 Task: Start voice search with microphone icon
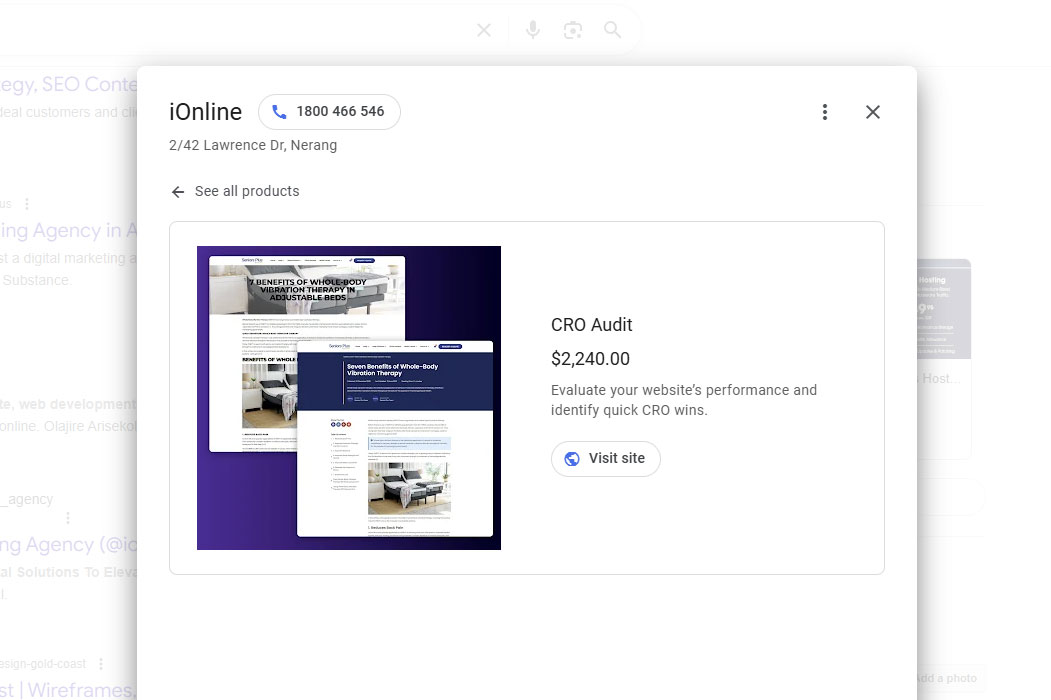coord(533,30)
